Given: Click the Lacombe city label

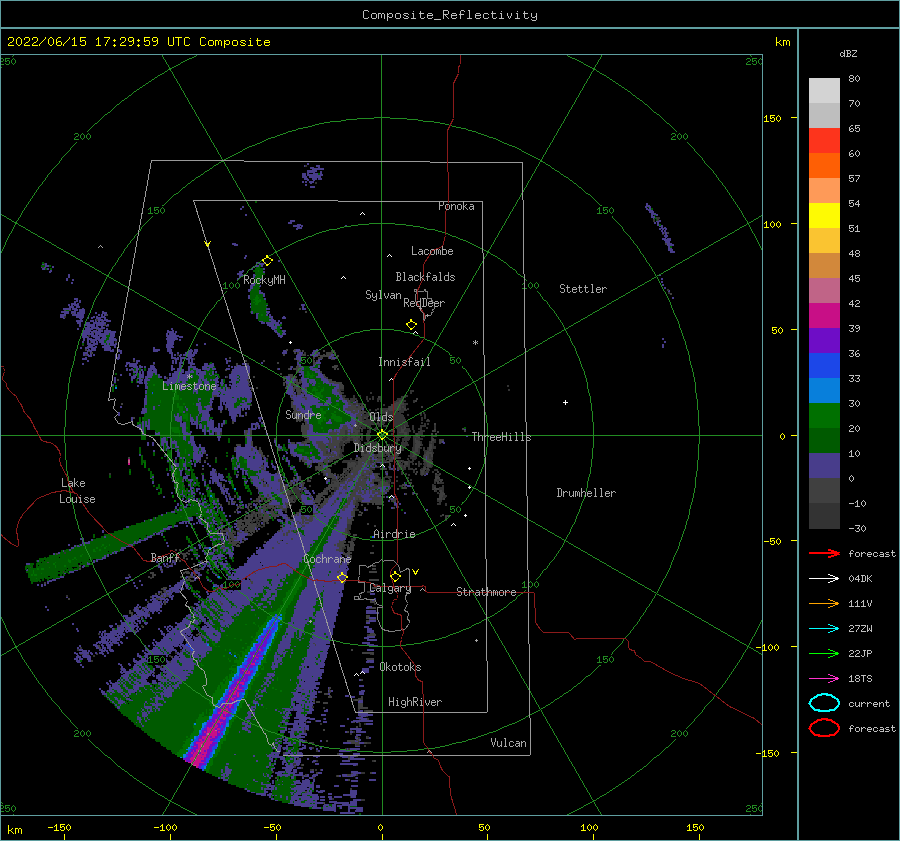Looking at the screenshot, I should tap(432, 251).
